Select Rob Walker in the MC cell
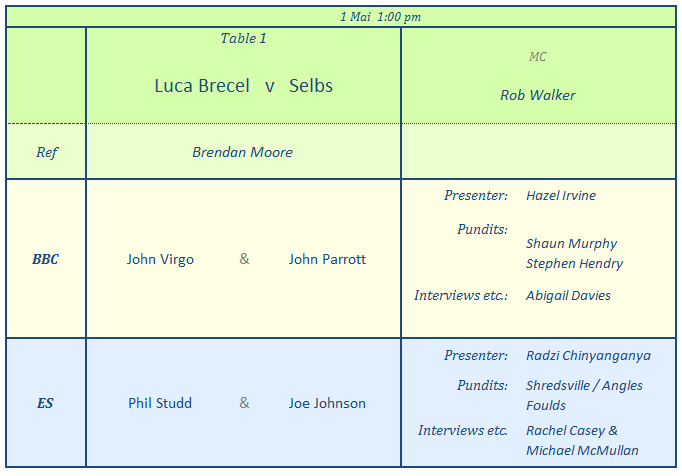682x476 pixels. click(538, 96)
